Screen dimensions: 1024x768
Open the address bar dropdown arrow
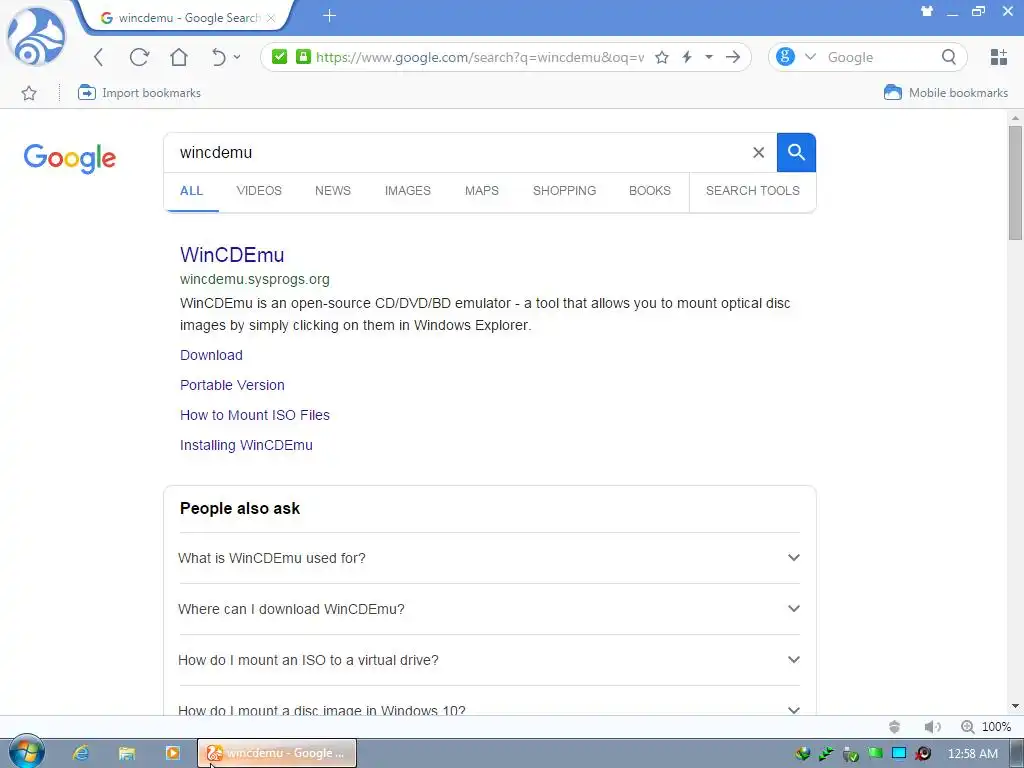(709, 57)
